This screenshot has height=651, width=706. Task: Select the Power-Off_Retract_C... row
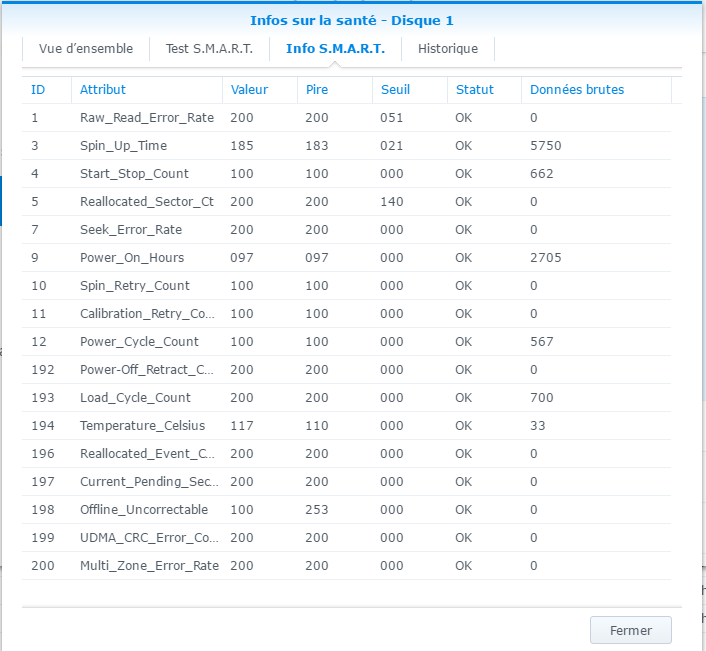[x=346, y=370]
